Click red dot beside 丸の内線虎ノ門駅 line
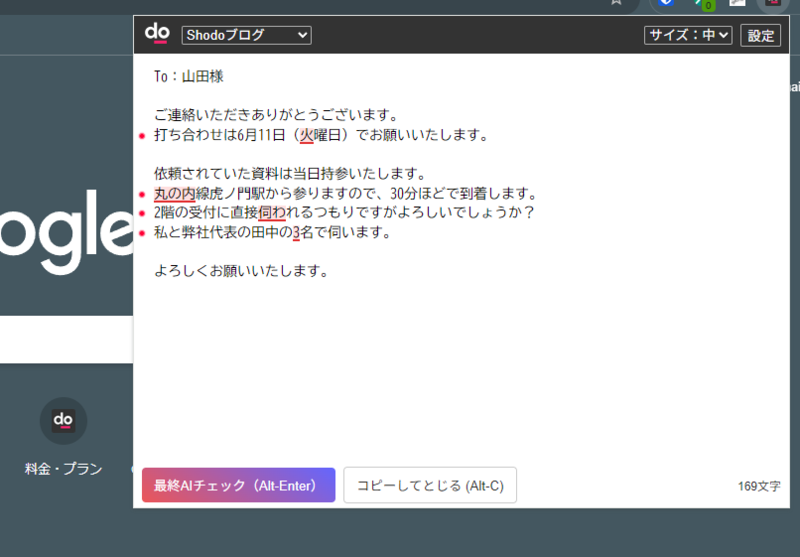Screen dimensions: 800x557 pyautogui.click(x=142, y=194)
